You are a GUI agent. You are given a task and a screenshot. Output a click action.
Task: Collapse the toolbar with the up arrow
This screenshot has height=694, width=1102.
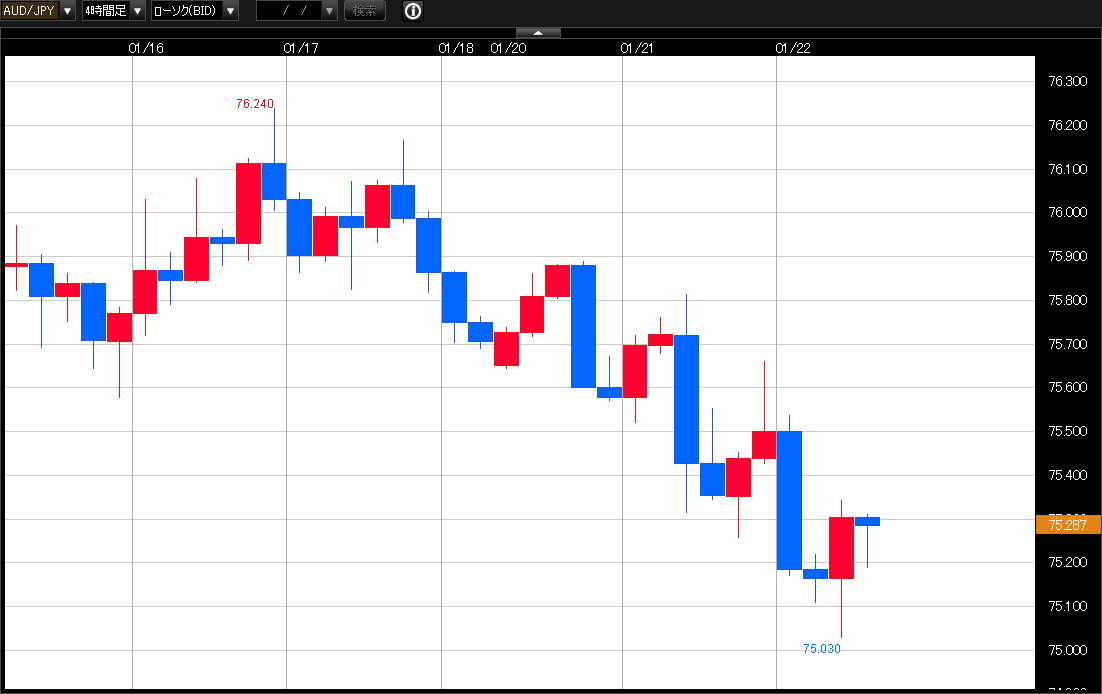point(538,33)
